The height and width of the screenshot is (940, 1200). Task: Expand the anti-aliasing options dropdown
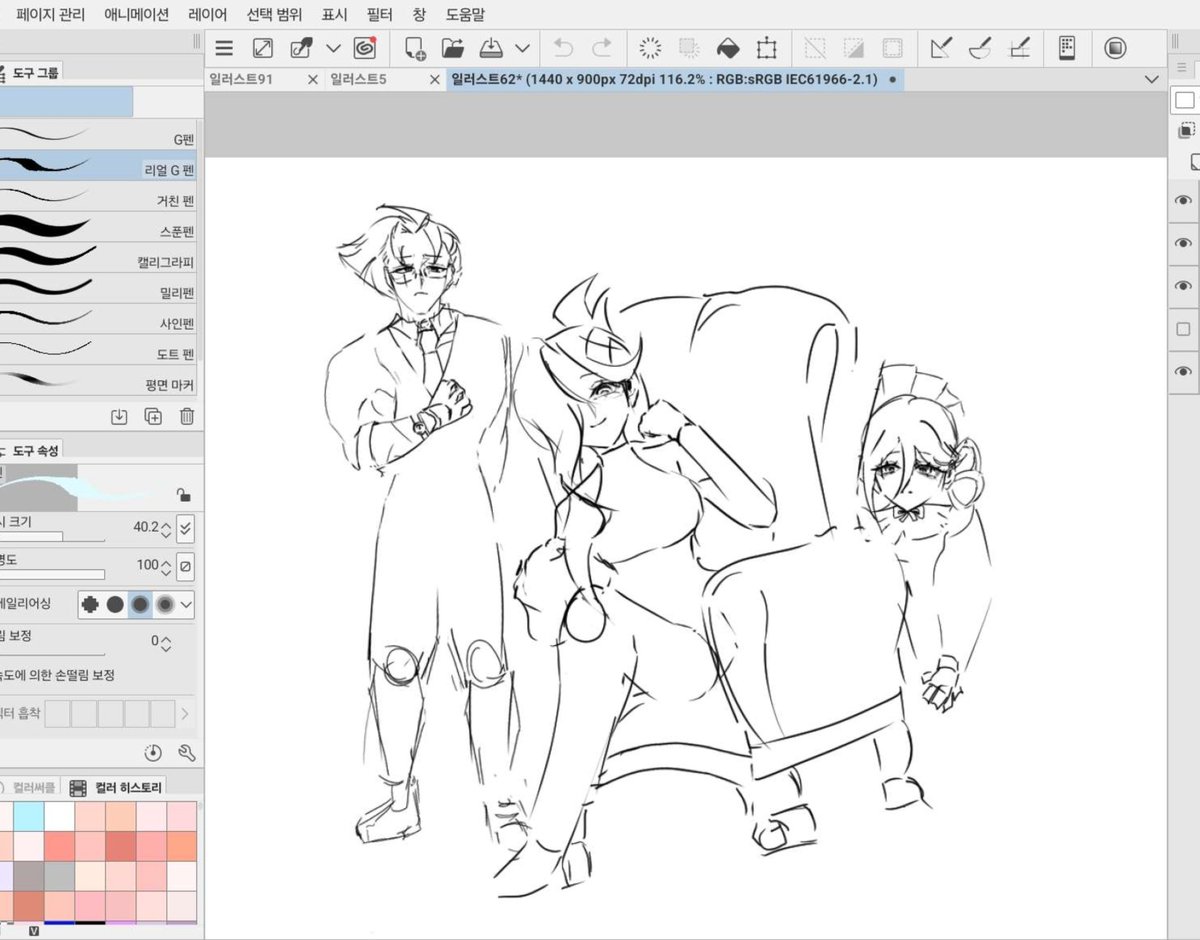[x=186, y=604]
